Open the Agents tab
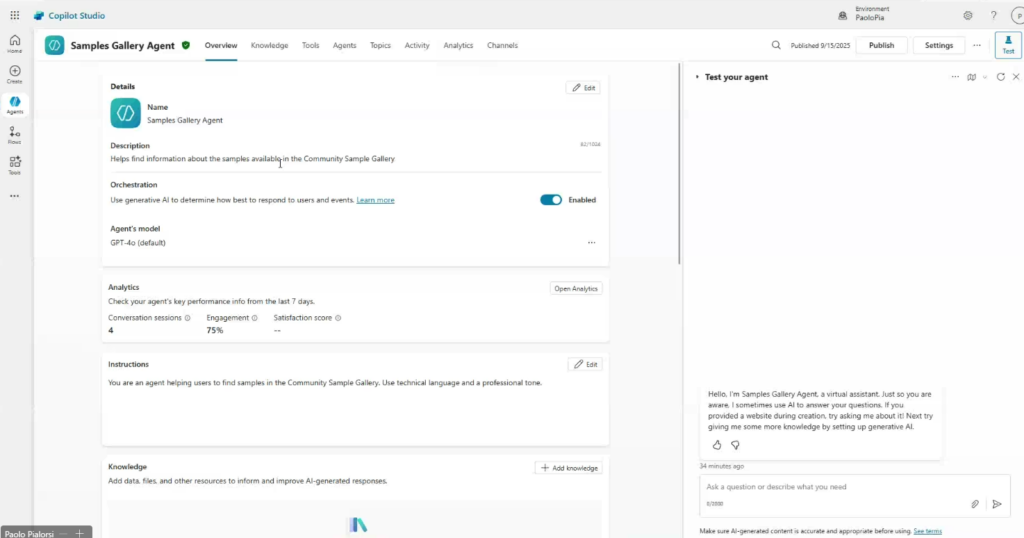 [344, 46]
